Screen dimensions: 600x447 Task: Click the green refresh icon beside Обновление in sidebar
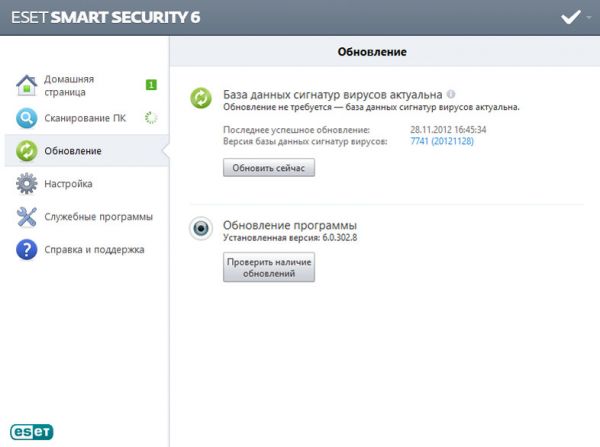click(26, 151)
